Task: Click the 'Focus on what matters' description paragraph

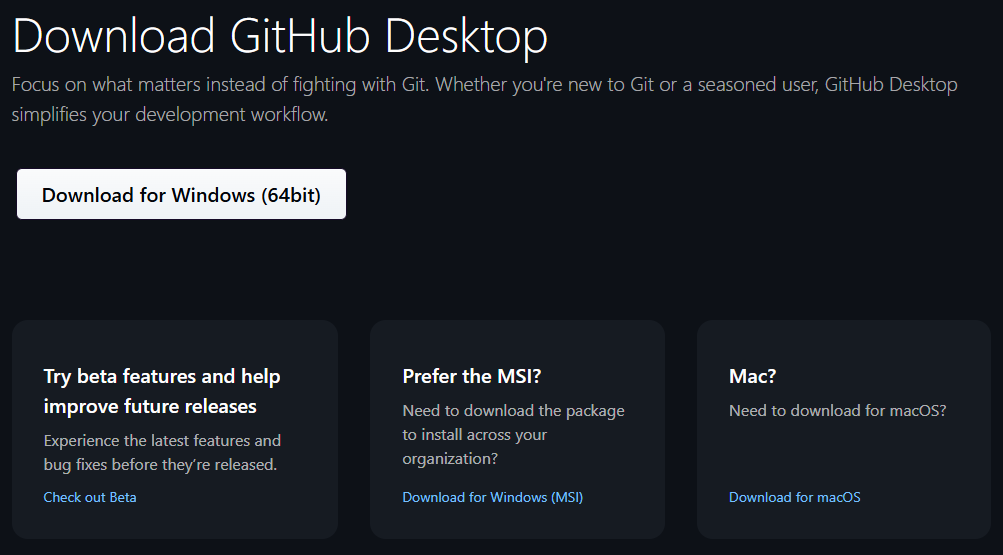Action: pos(484,99)
